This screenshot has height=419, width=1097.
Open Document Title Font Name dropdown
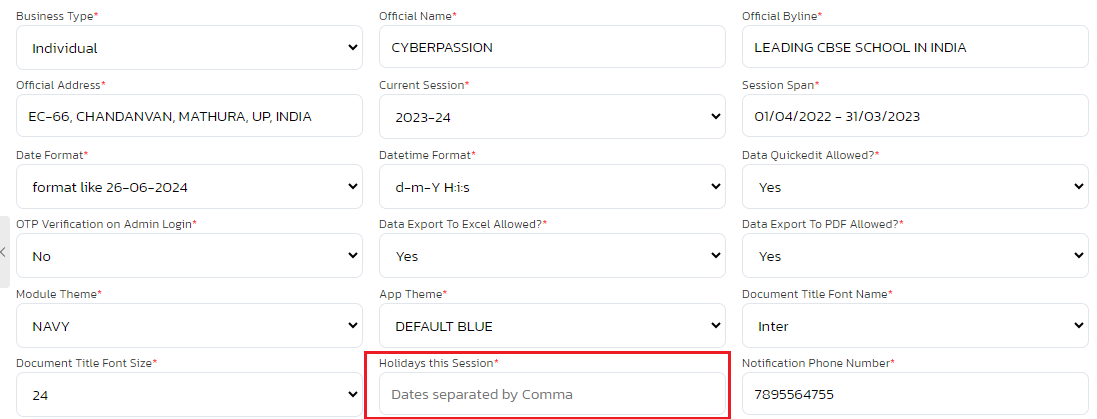pos(915,326)
